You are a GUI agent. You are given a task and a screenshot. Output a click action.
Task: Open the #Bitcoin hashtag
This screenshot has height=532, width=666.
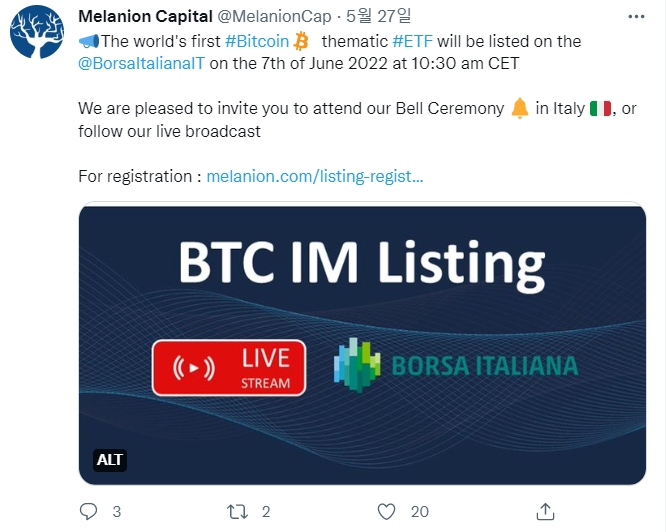(x=258, y=41)
